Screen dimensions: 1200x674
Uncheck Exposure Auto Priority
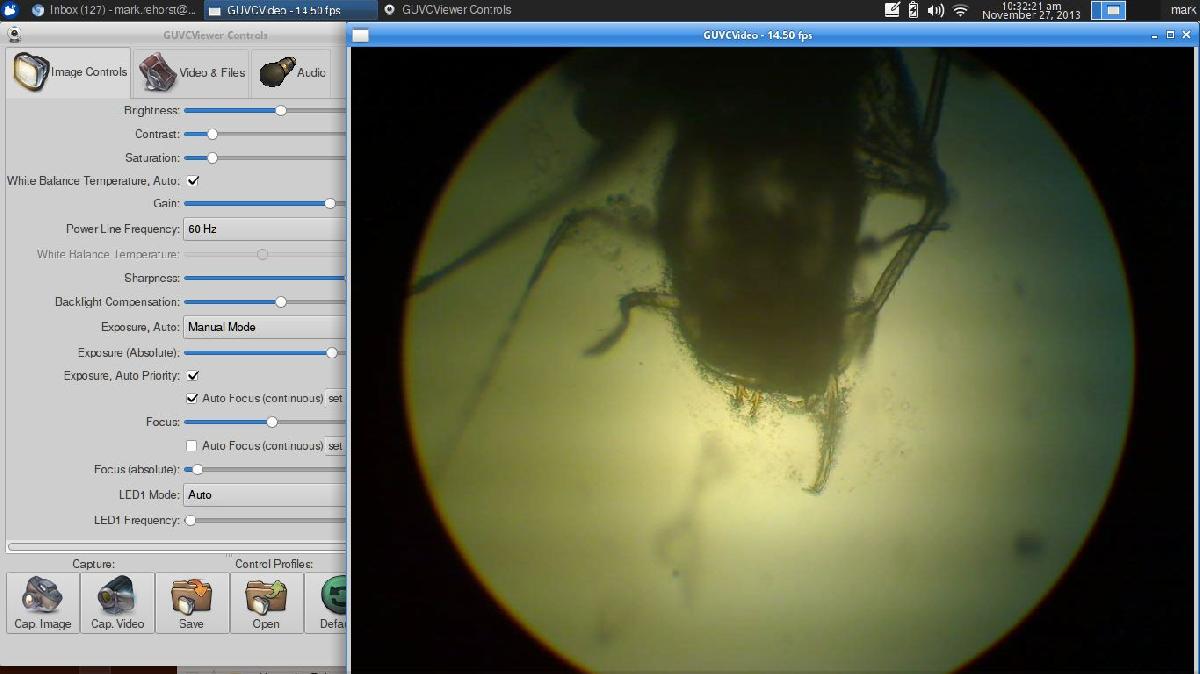tap(191, 375)
